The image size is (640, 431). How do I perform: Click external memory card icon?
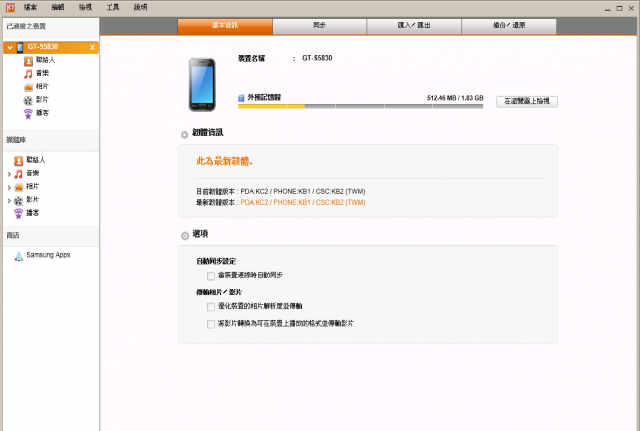pyautogui.click(x=241, y=98)
